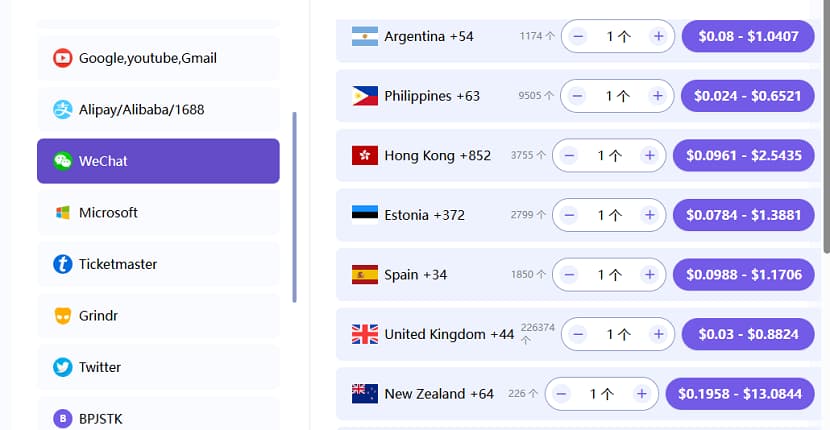
Task: Click the WeChat logo icon
Action: pos(63,161)
